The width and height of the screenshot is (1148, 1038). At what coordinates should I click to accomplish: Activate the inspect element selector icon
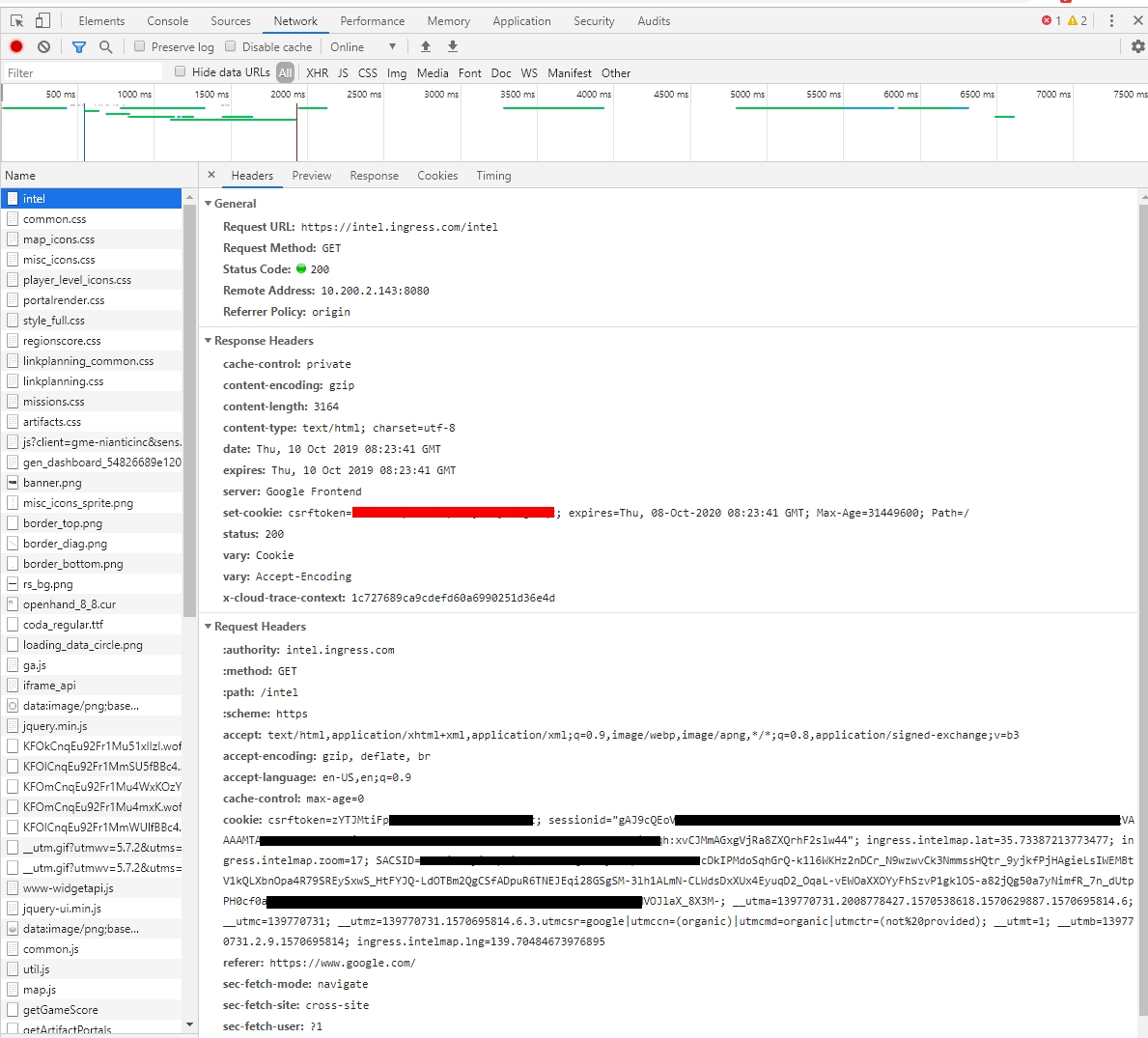click(x=16, y=21)
